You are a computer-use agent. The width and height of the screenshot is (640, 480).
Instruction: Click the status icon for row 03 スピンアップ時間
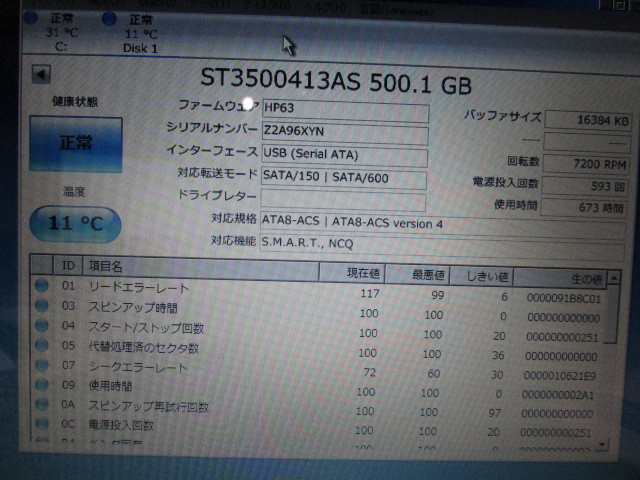(42, 305)
